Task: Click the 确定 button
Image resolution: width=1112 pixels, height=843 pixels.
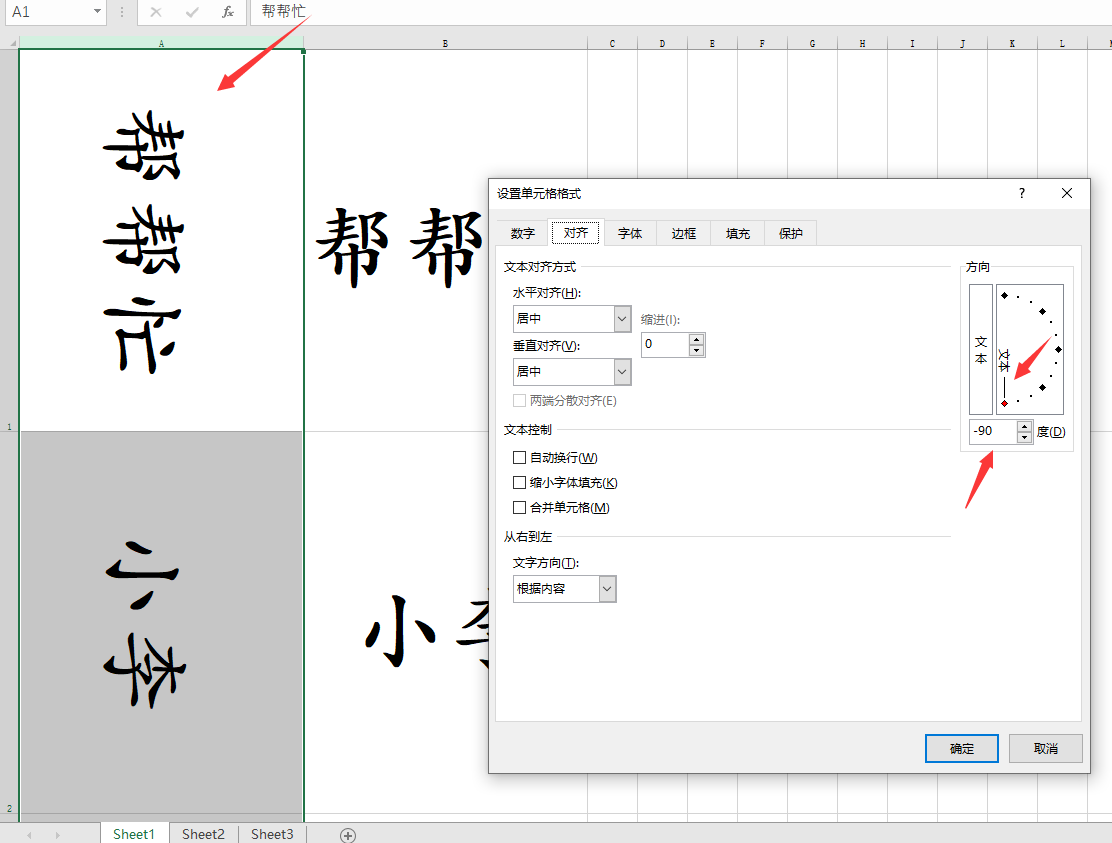Action: (962, 749)
